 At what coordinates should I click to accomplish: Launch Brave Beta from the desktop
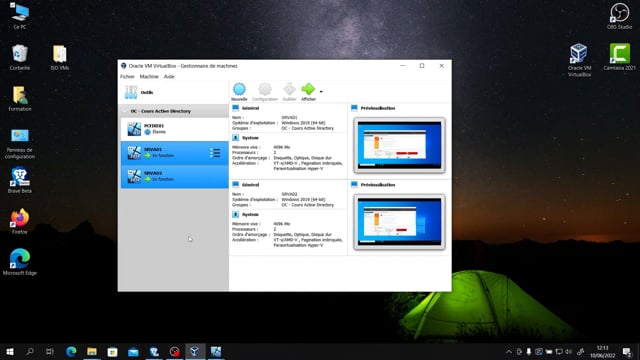20,180
